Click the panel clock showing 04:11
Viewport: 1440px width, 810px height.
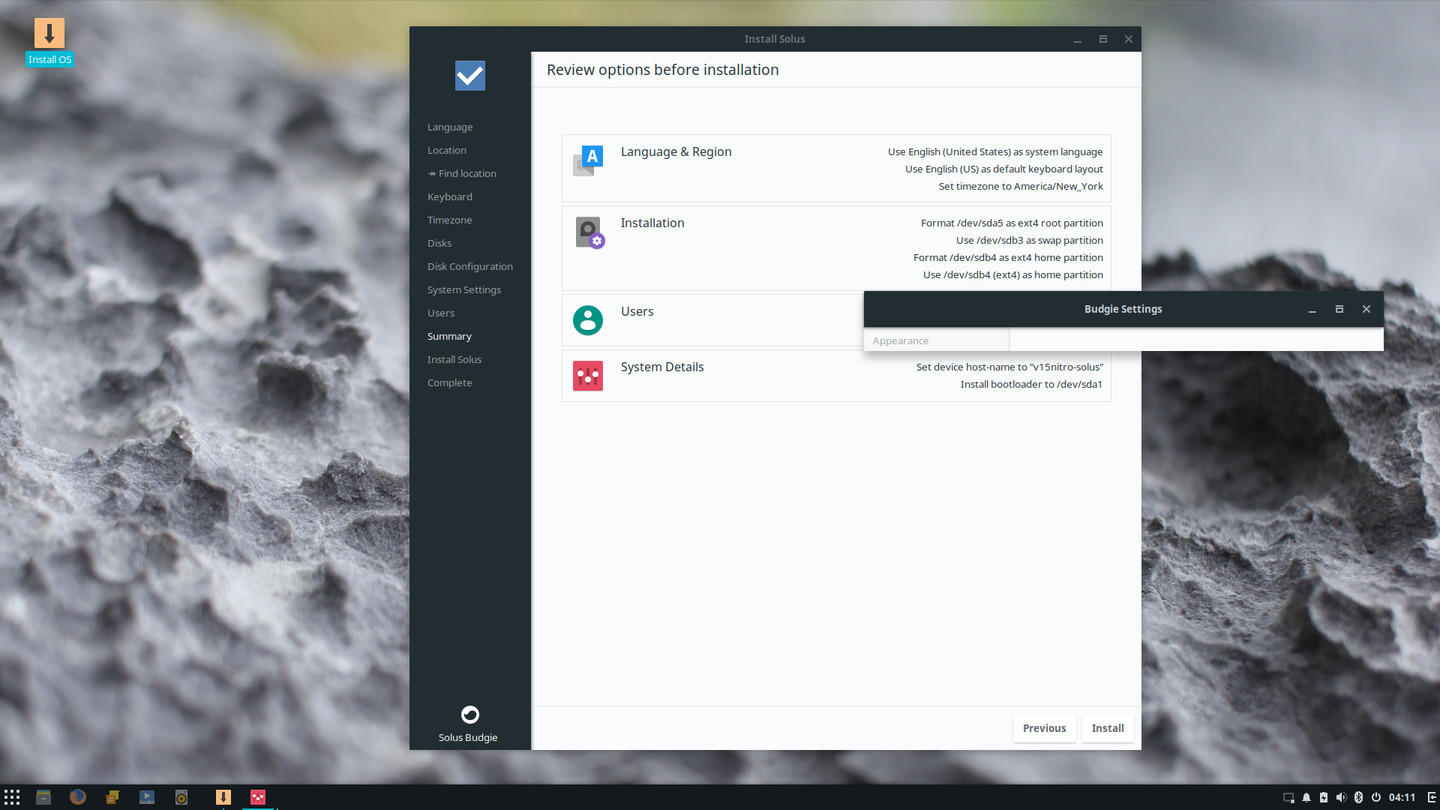(x=1402, y=797)
